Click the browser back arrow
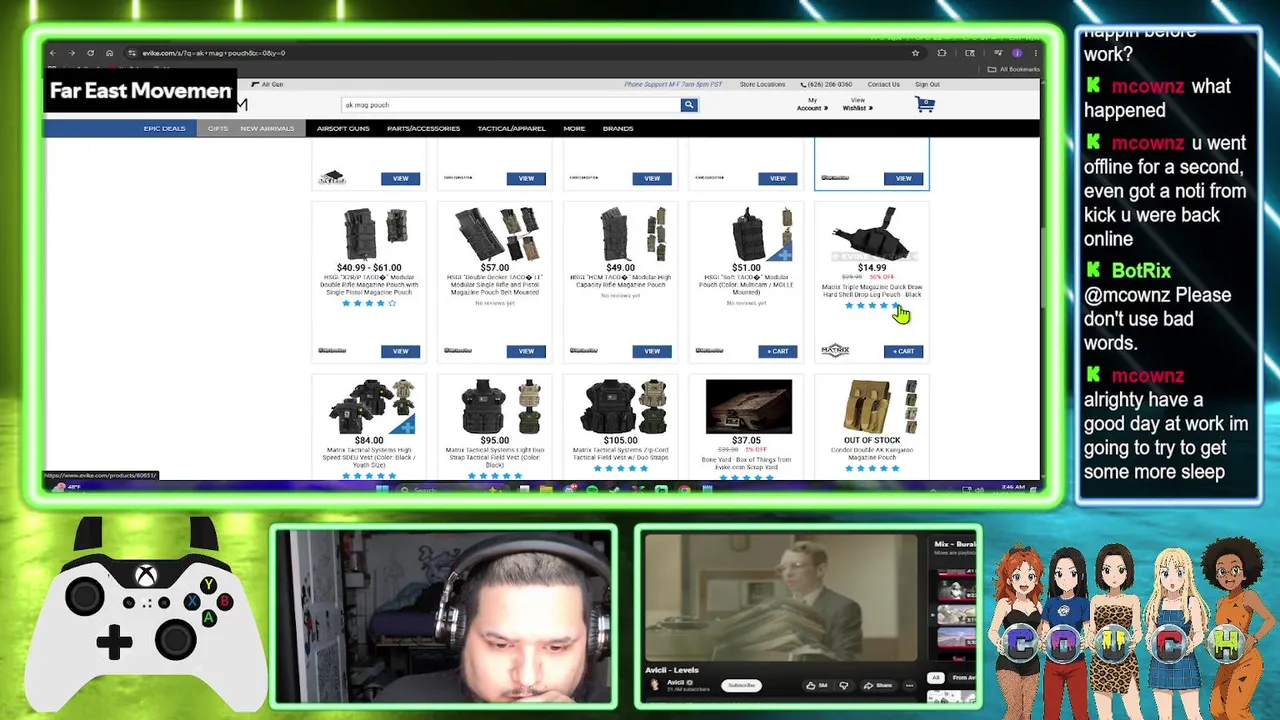Viewport: 1280px width, 720px height. tap(53, 53)
